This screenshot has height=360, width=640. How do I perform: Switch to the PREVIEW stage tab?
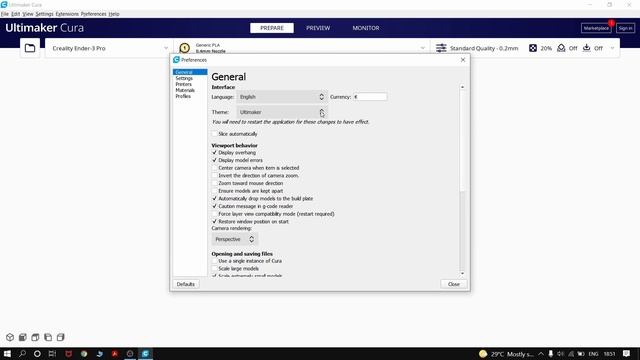click(x=318, y=28)
